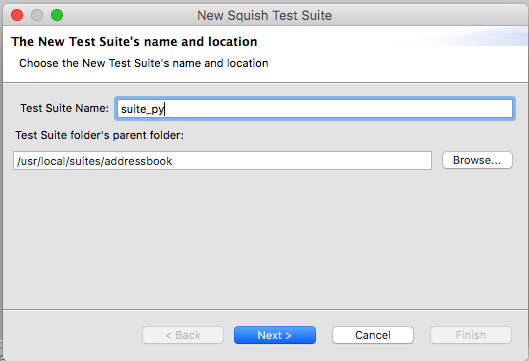Click the bold heading "The New Test Suite's name and location"
Image resolution: width=529 pixels, height=361 pixels.
point(134,42)
